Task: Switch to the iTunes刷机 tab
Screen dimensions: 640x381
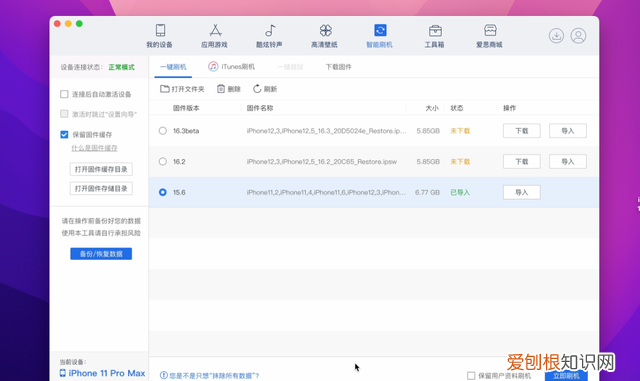Action: click(231, 67)
